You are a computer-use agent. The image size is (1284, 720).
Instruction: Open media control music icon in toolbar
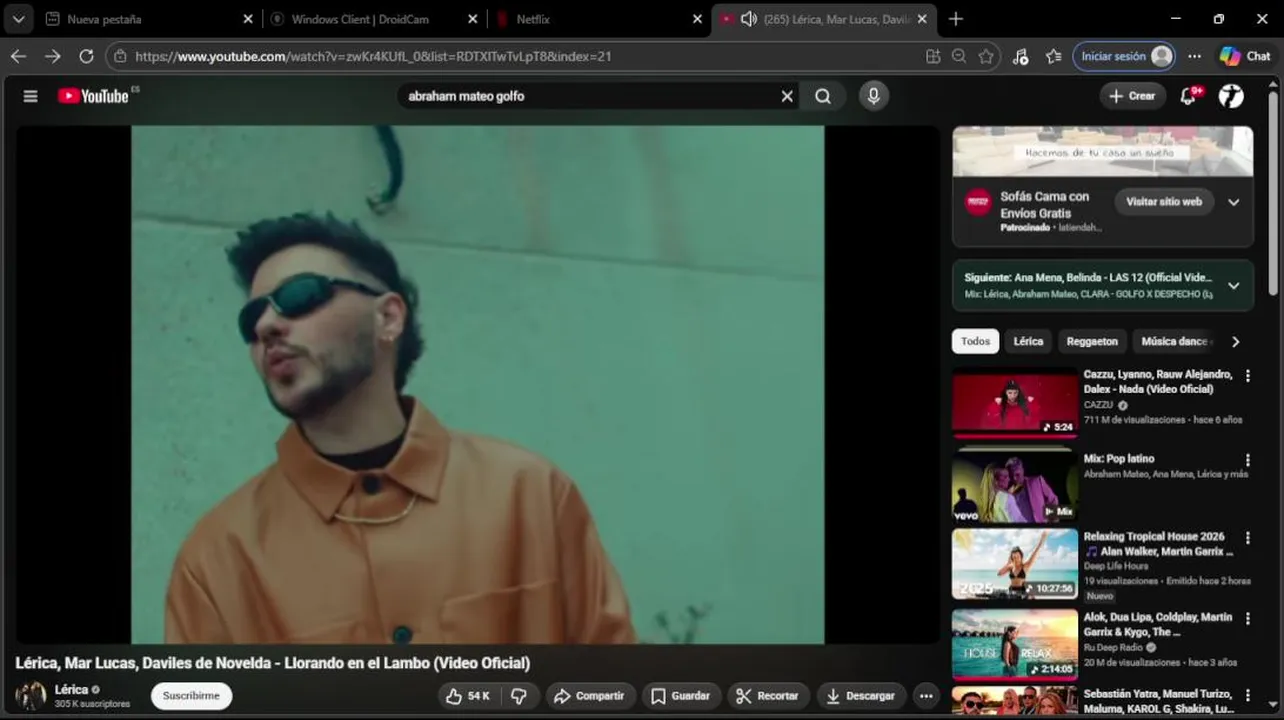pyautogui.click(x=1020, y=56)
